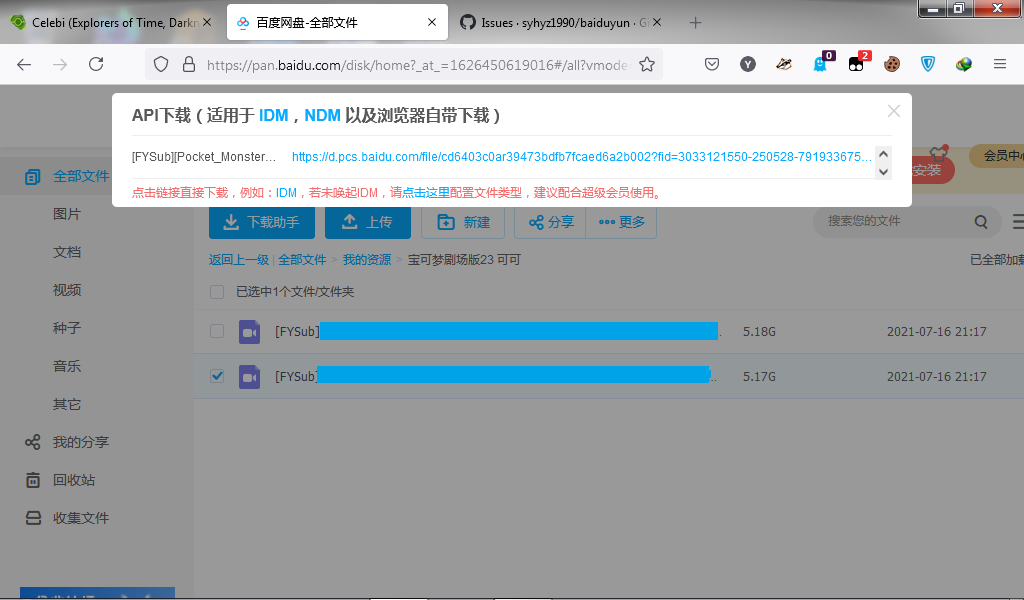
Task: Click the up arrow of the download link spinner
Action: [881, 152]
